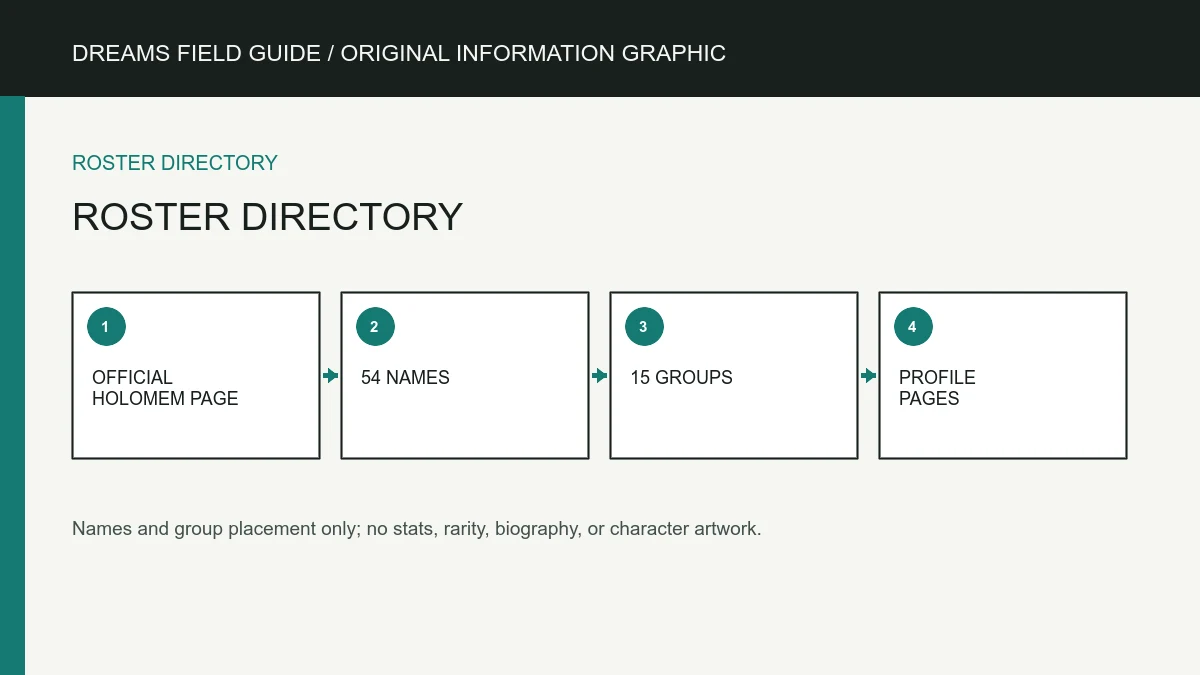Click arrow between 54 Names and 15 Groups
Image resolution: width=1200 pixels, height=675 pixels.
pos(600,376)
